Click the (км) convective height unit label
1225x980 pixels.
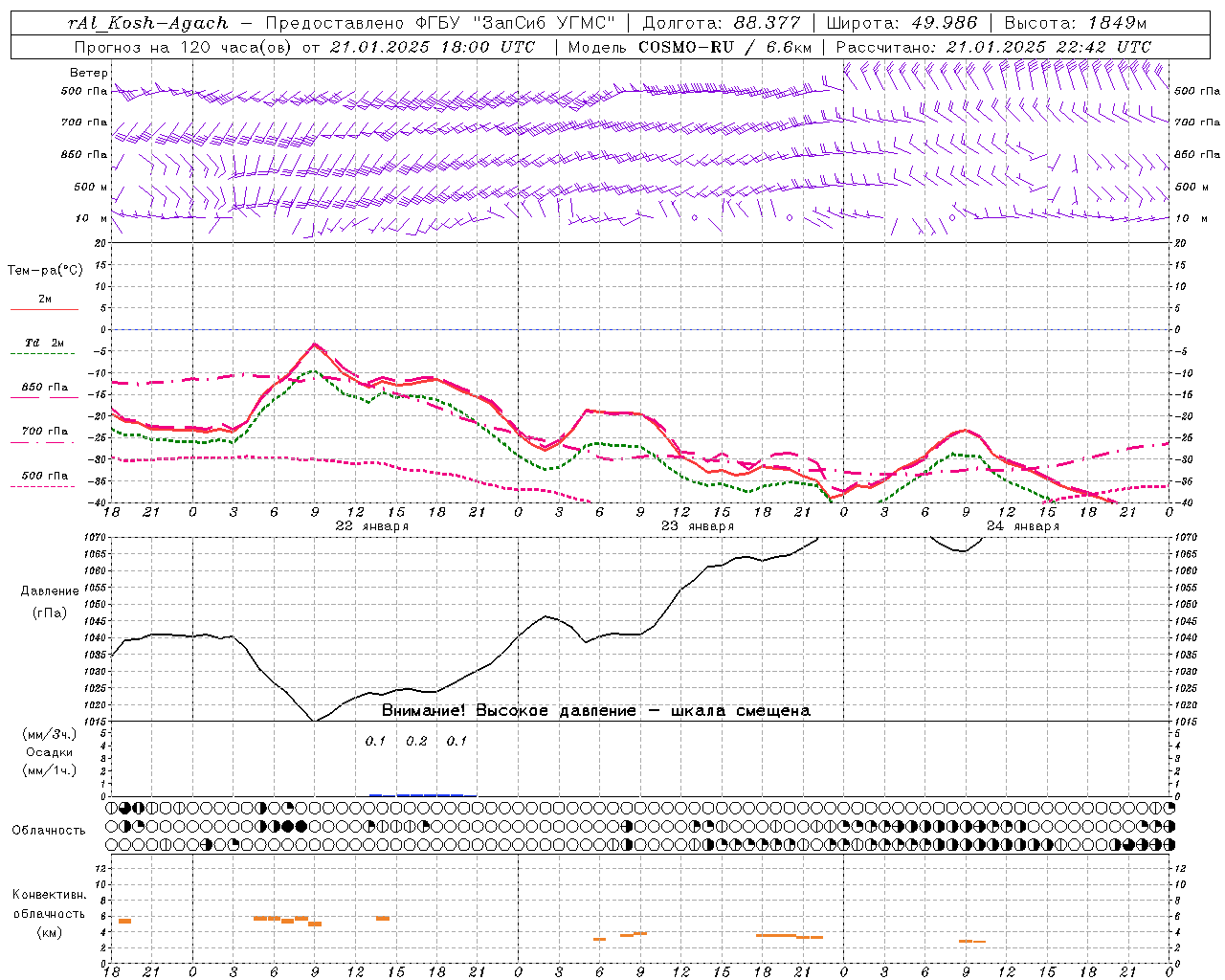(x=49, y=932)
